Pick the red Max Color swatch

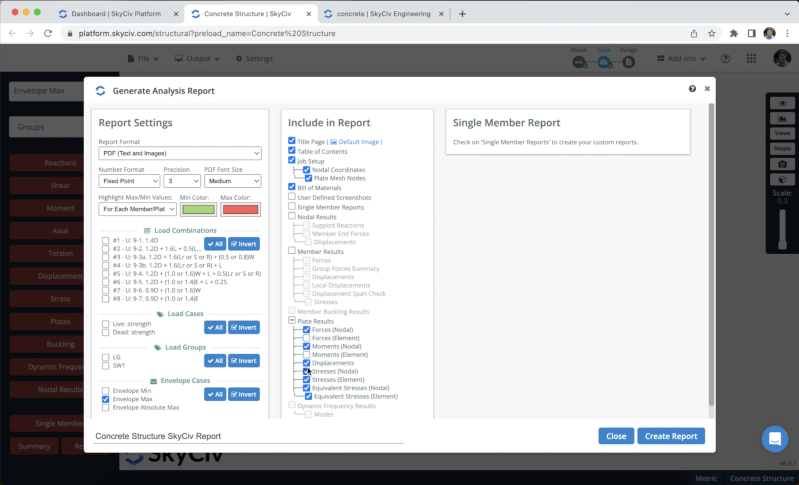(x=241, y=209)
